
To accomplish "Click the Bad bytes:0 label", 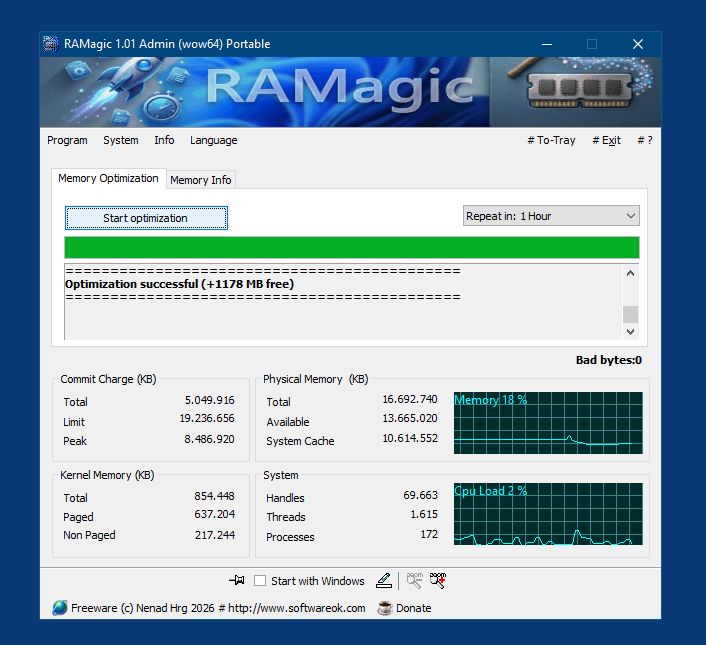I will (609, 360).
